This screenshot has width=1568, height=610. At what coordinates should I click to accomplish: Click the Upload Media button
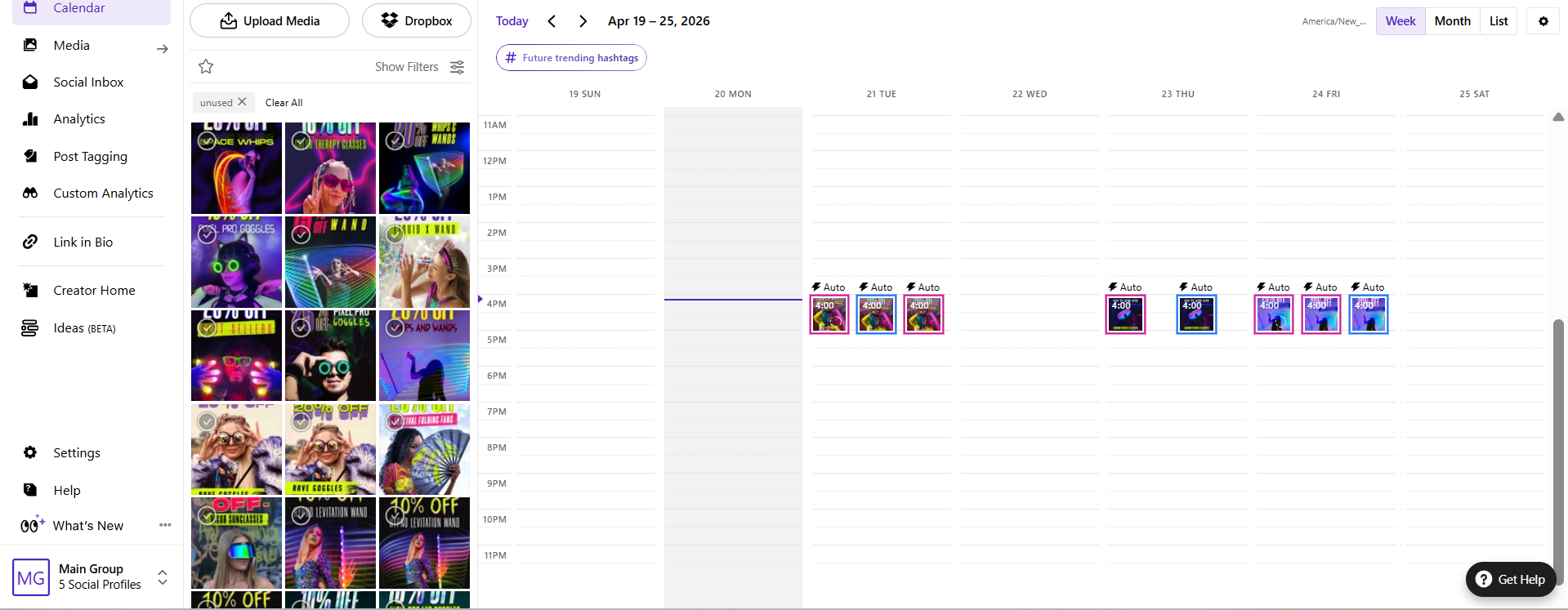tap(270, 21)
